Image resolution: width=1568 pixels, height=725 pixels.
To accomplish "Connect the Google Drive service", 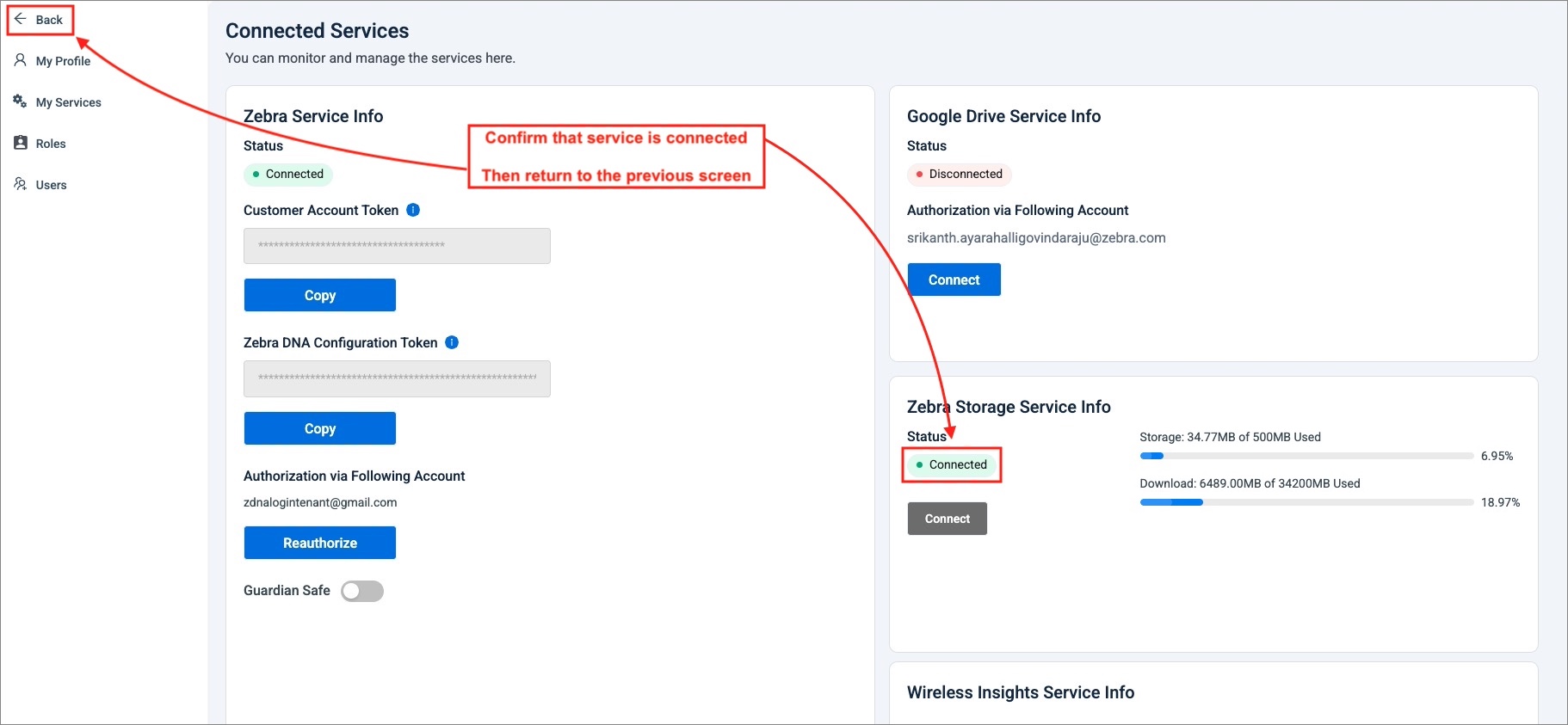I will tap(954, 280).
